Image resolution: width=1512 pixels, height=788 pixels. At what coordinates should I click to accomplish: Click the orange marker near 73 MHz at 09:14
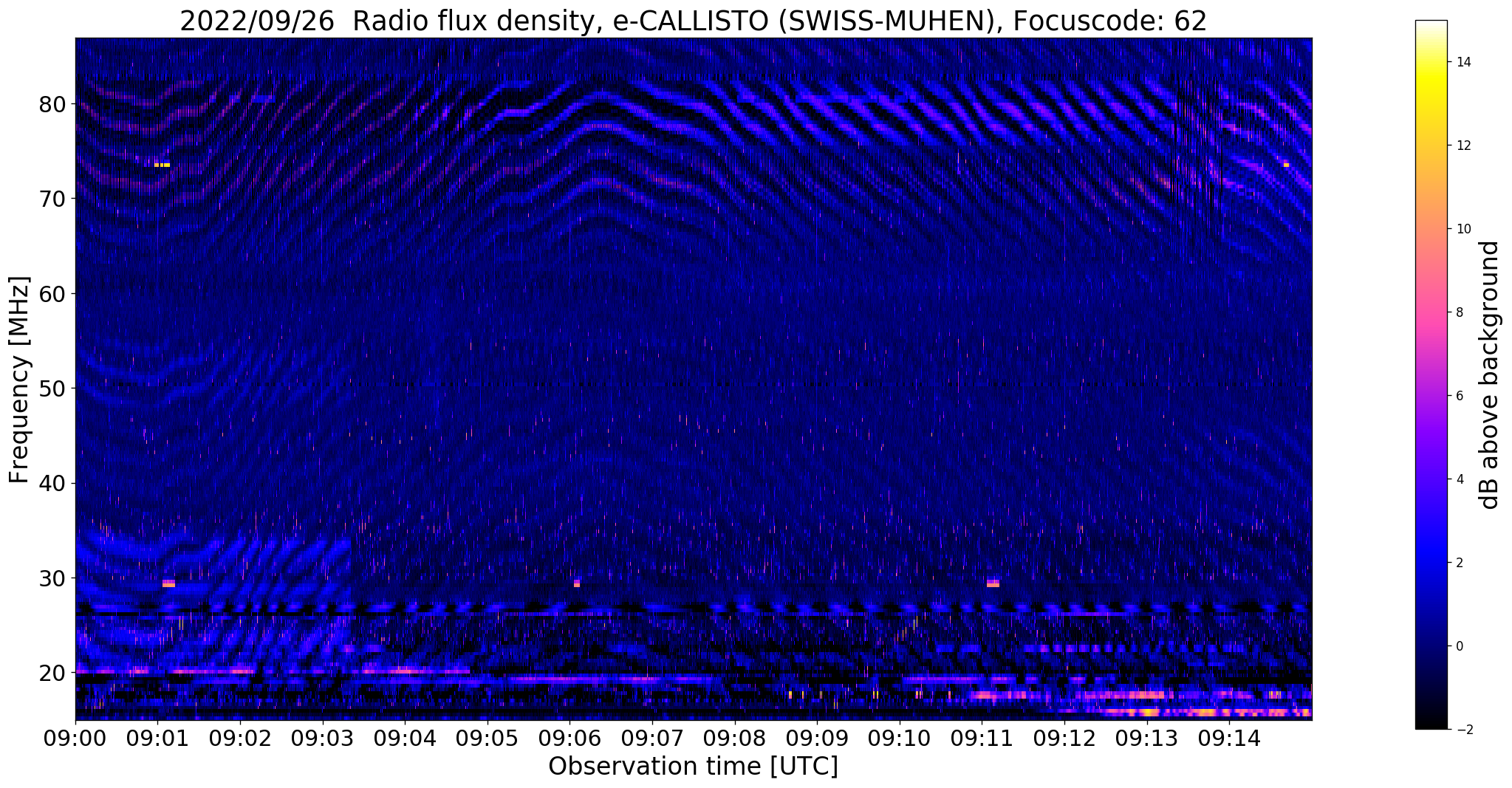[x=1286, y=165]
